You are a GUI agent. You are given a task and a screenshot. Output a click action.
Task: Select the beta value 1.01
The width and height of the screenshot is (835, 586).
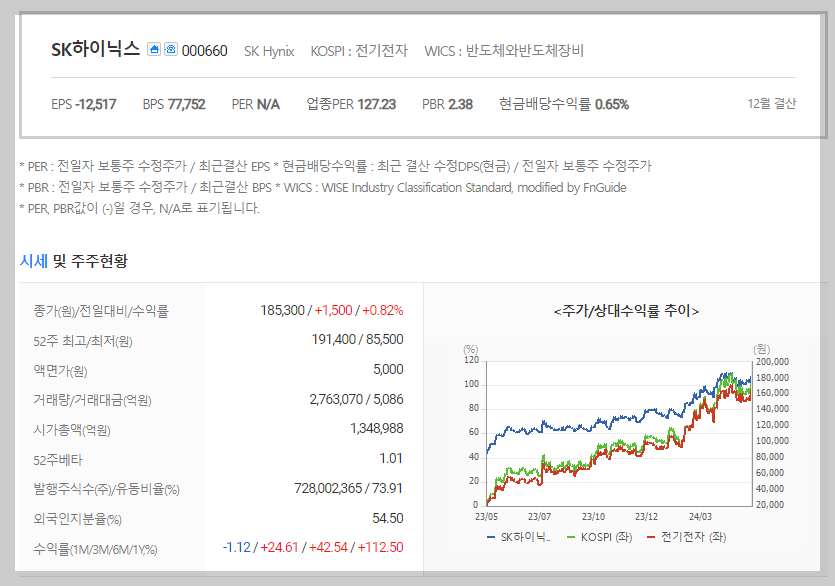click(390, 458)
